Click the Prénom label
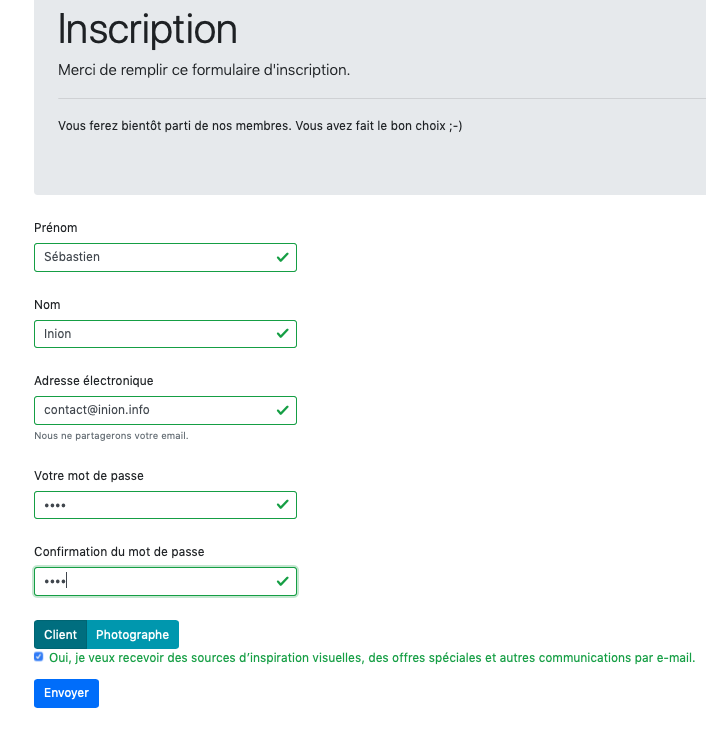Viewport: 706px width, 738px height. pyautogui.click(x=55, y=228)
